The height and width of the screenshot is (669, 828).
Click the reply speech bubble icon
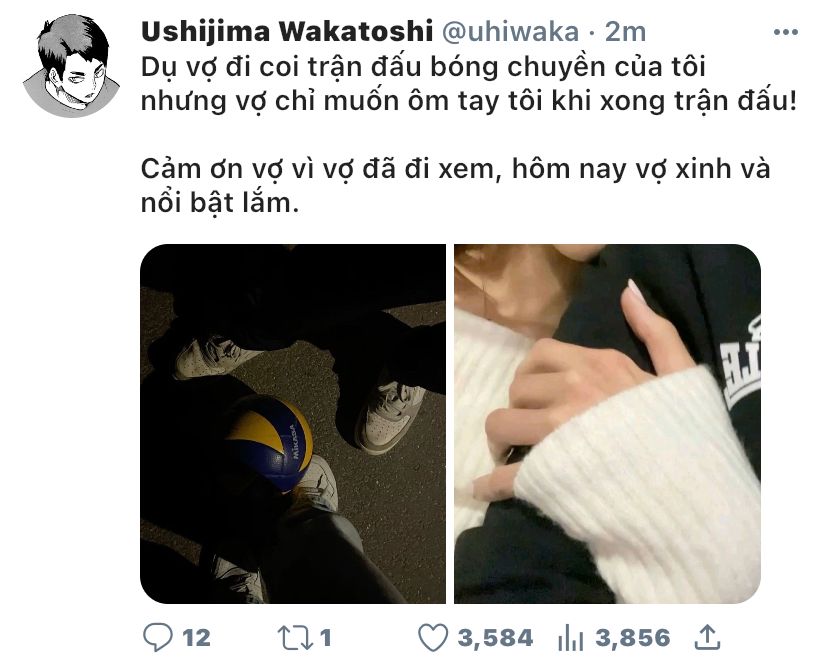point(157,637)
